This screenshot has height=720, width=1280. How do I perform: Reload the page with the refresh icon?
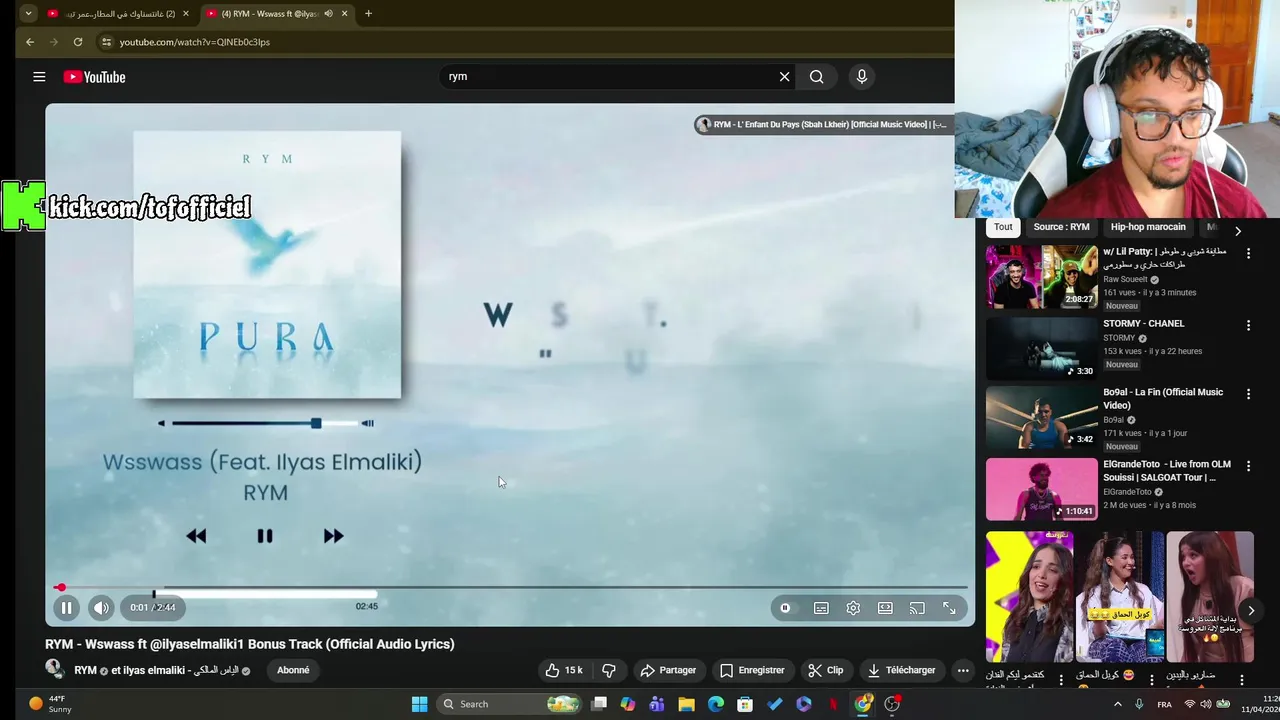coord(78,42)
